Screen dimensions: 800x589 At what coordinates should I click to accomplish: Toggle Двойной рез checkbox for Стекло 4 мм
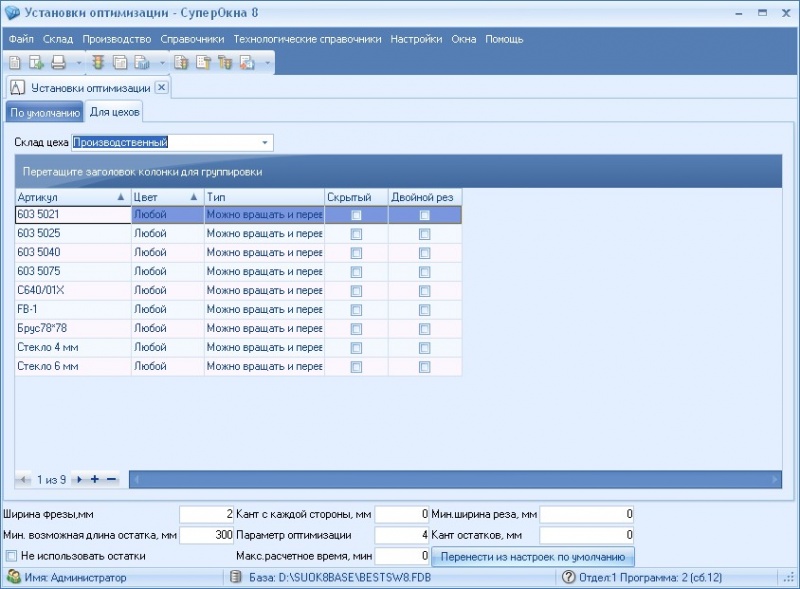pos(424,348)
